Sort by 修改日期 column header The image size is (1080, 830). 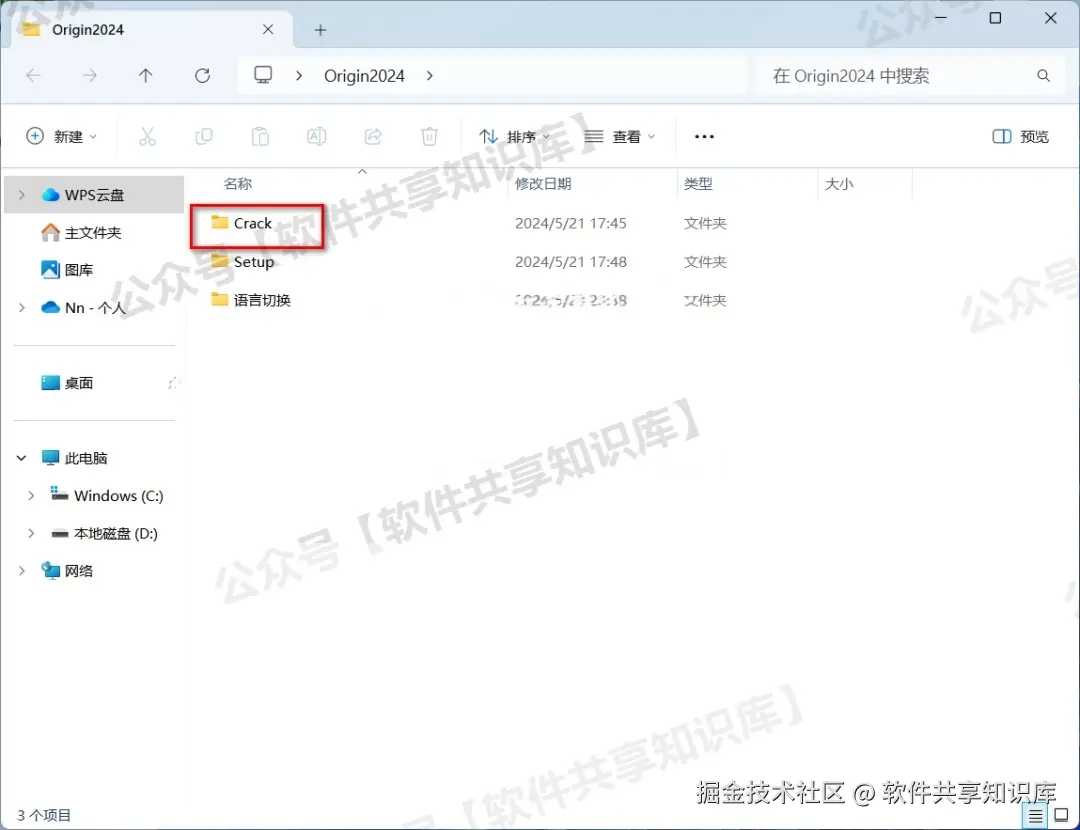543,184
